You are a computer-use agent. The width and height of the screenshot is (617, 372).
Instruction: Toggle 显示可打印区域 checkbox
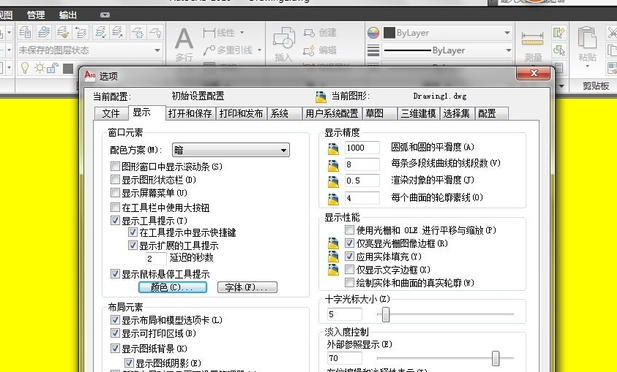coord(115,333)
